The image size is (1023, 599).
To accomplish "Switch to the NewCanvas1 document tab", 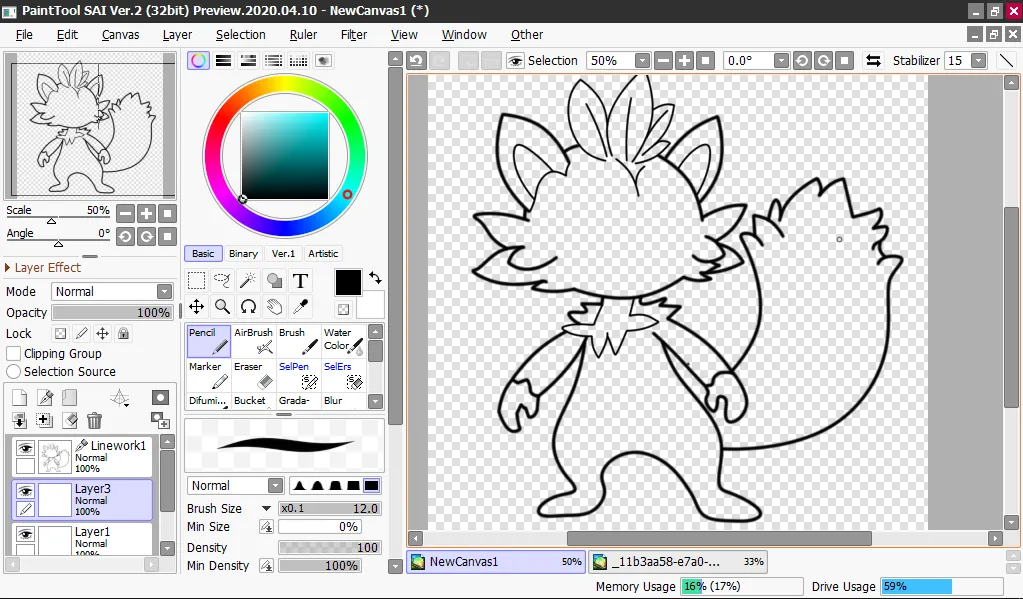I will [496, 561].
